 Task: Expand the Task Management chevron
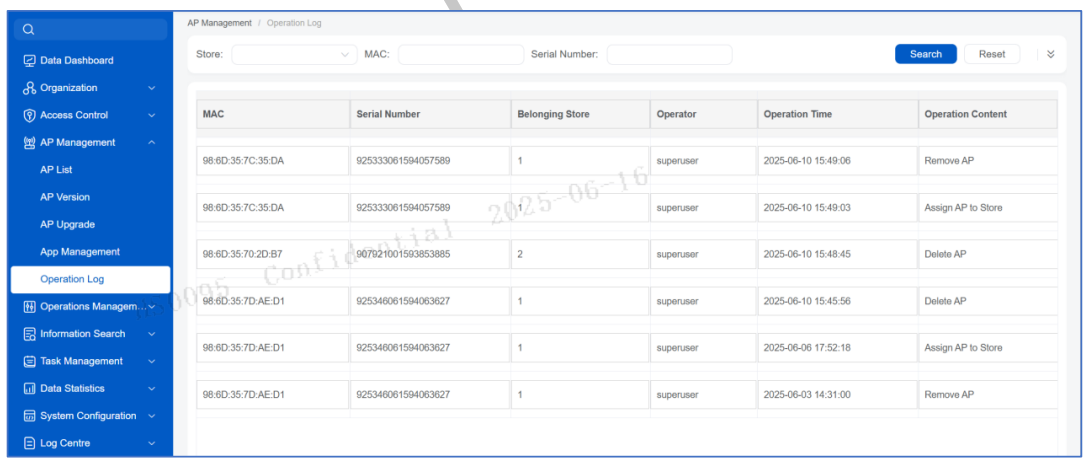click(152, 361)
